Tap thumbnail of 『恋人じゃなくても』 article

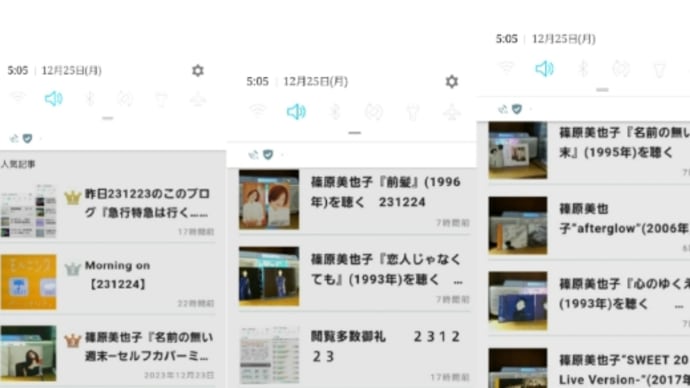(269, 276)
